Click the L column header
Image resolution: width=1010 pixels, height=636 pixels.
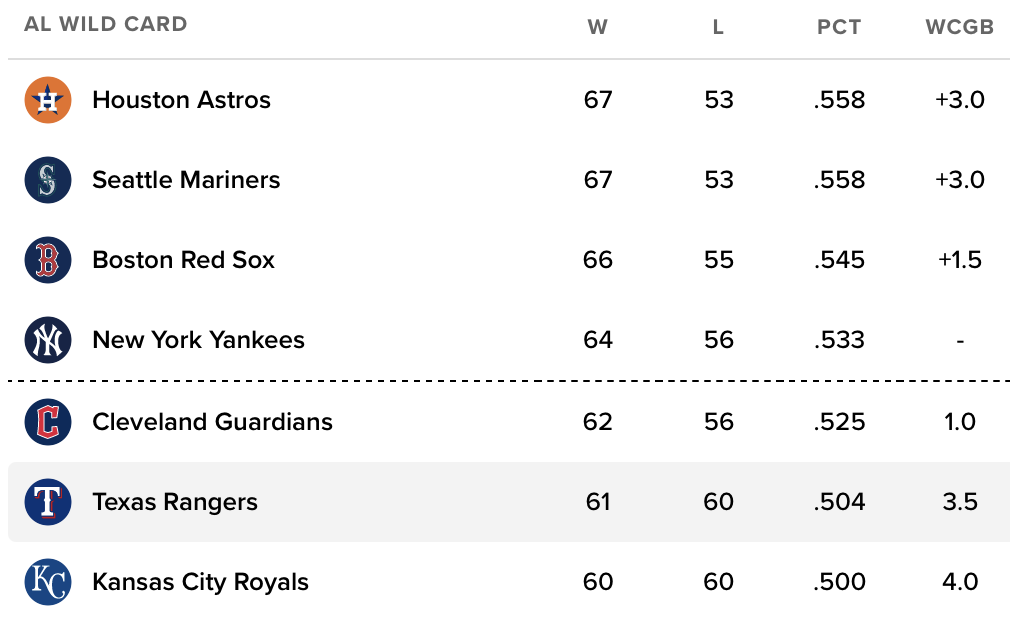(718, 27)
